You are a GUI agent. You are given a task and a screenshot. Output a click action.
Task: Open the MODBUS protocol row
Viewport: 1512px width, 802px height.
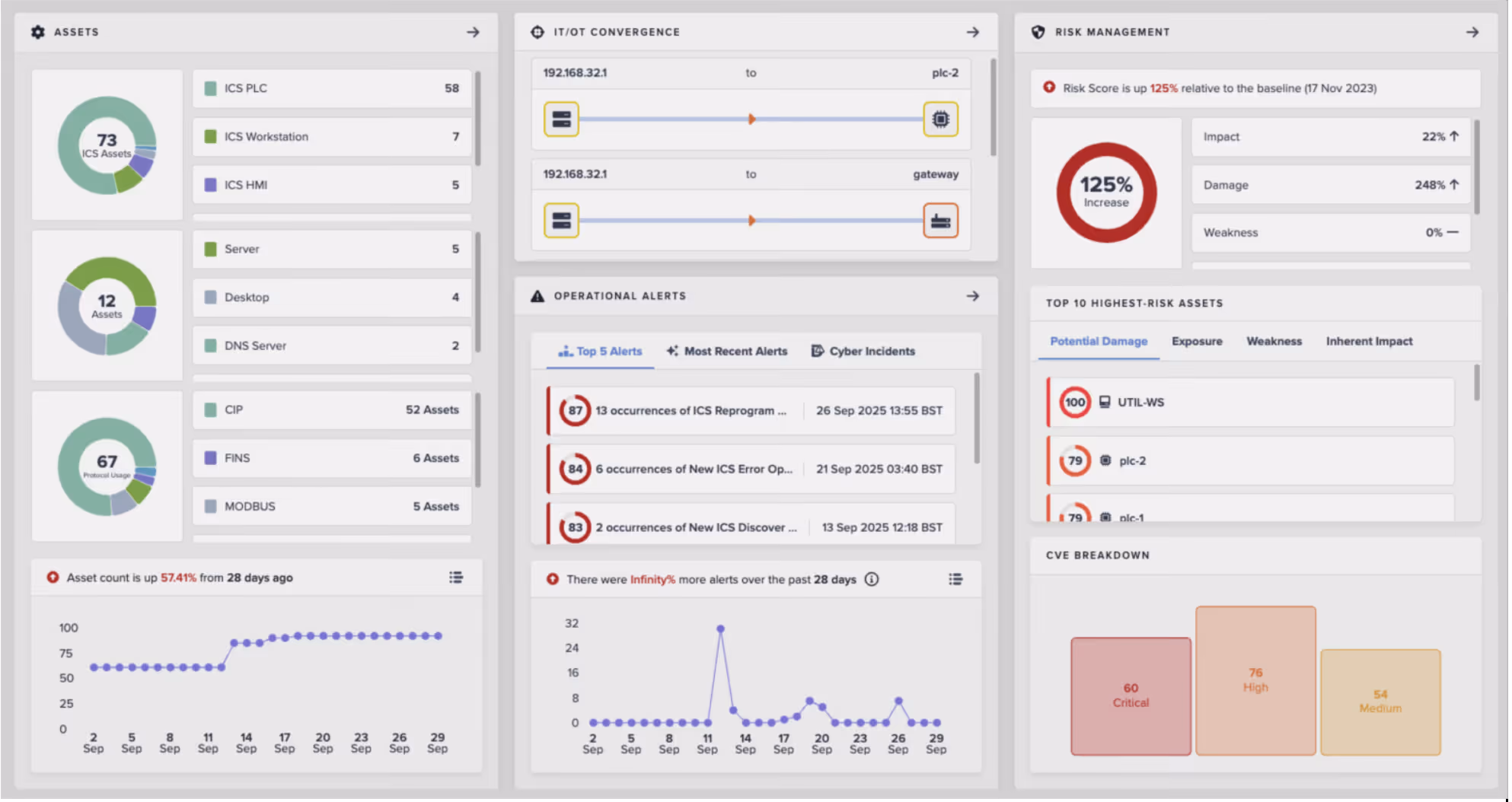tap(332, 506)
